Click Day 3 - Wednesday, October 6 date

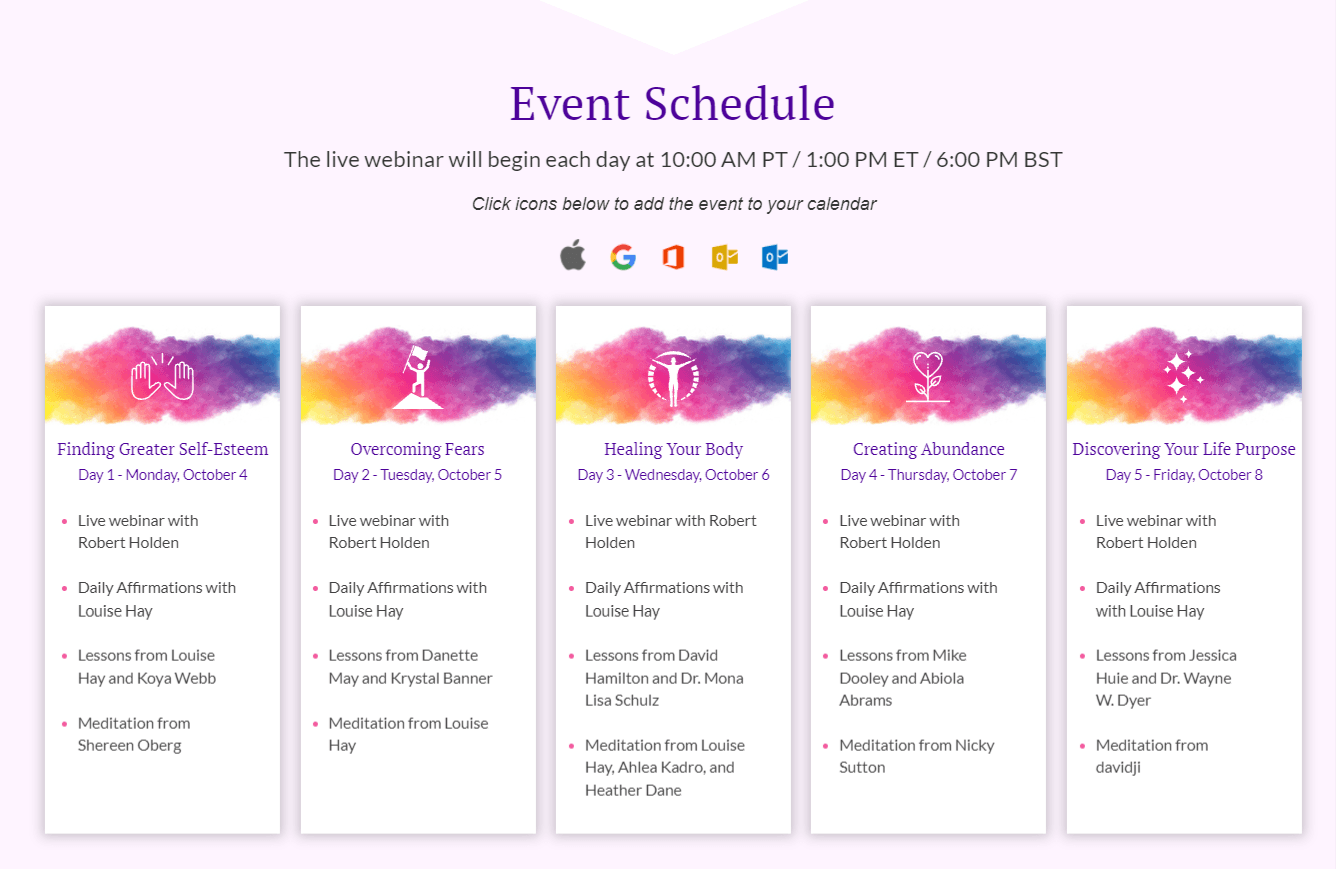[x=673, y=475]
